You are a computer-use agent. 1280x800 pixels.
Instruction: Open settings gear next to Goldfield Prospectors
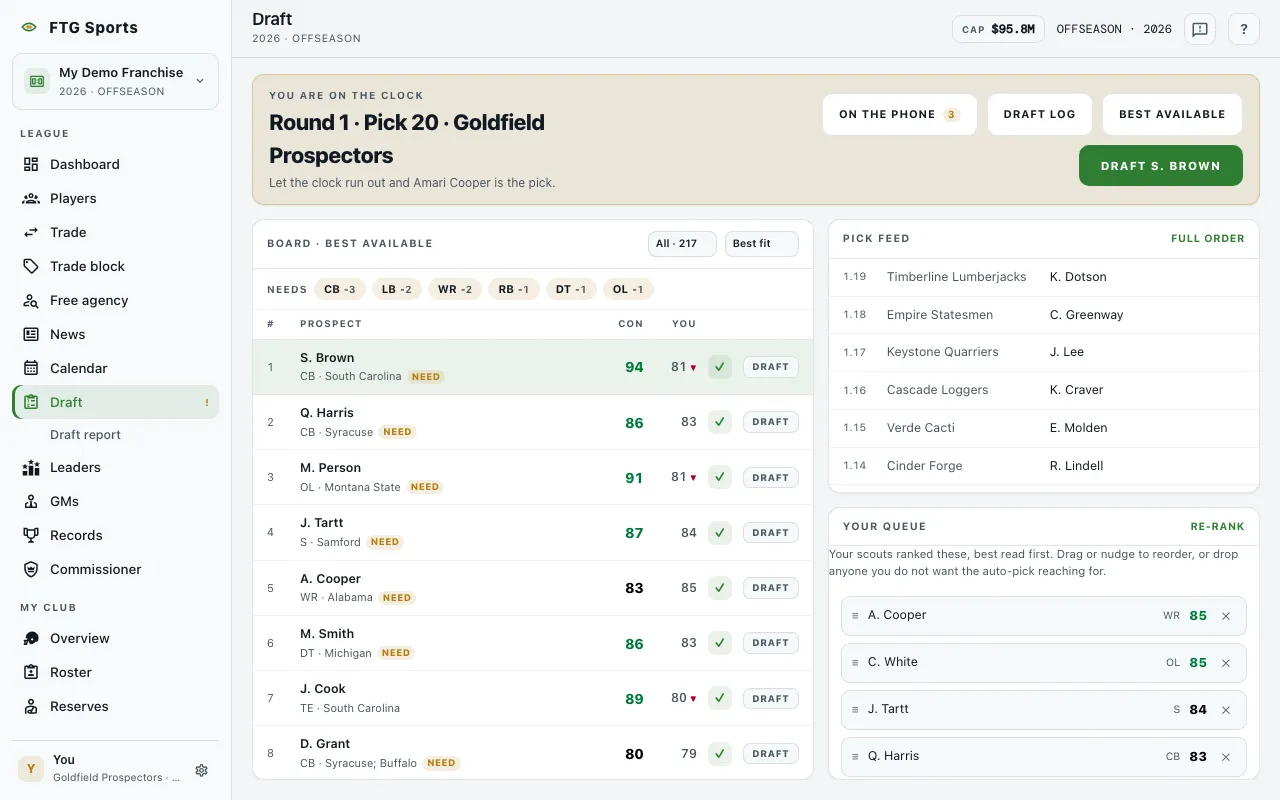(x=201, y=770)
